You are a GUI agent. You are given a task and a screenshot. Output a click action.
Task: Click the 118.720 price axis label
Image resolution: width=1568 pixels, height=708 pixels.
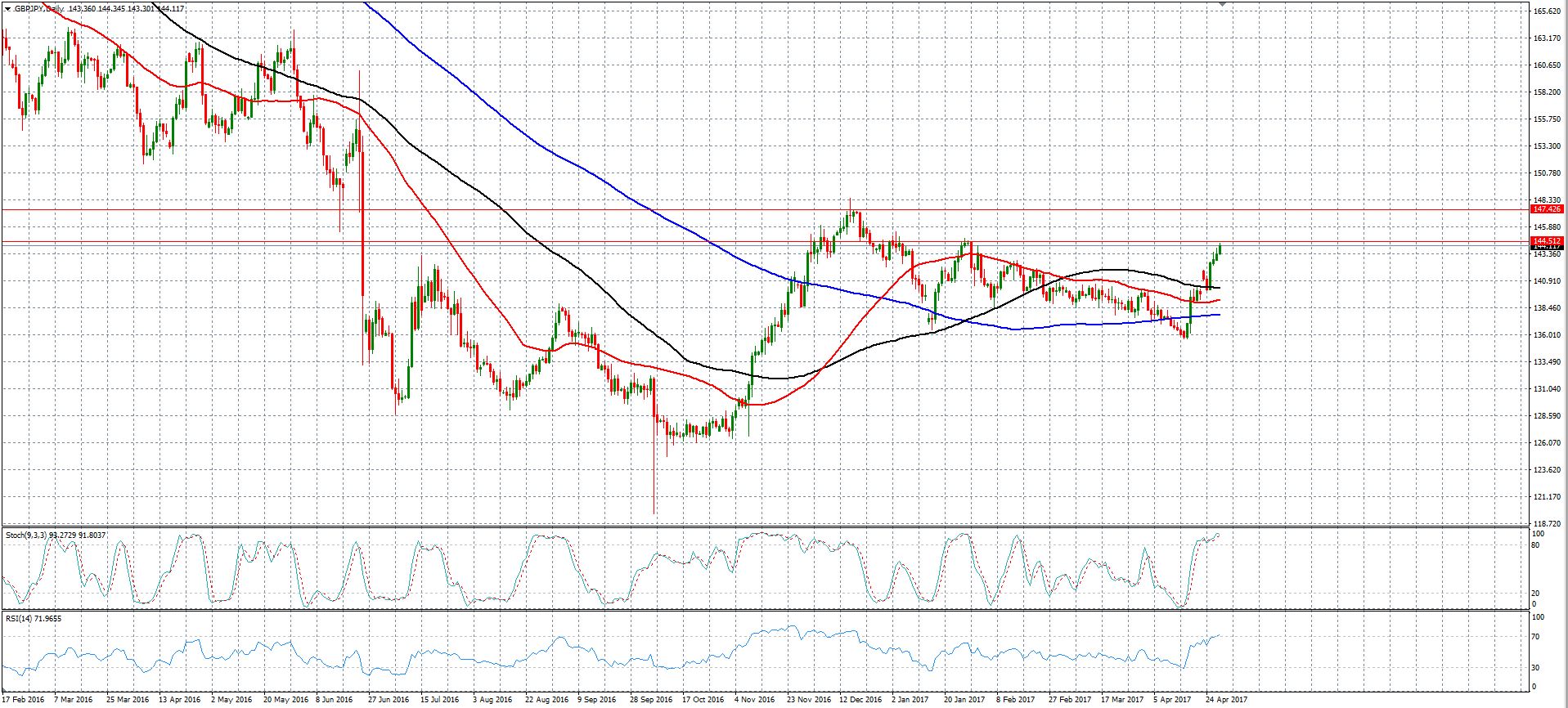[x=1545, y=523]
